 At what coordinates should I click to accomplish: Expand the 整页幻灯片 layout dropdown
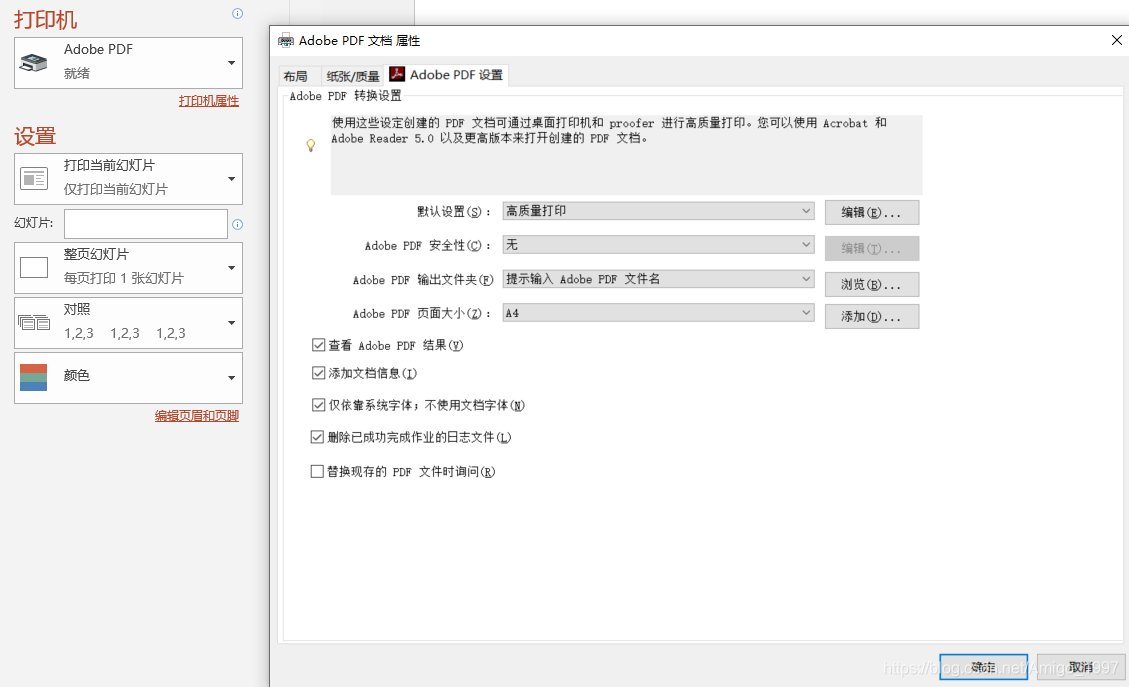[128, 268]
